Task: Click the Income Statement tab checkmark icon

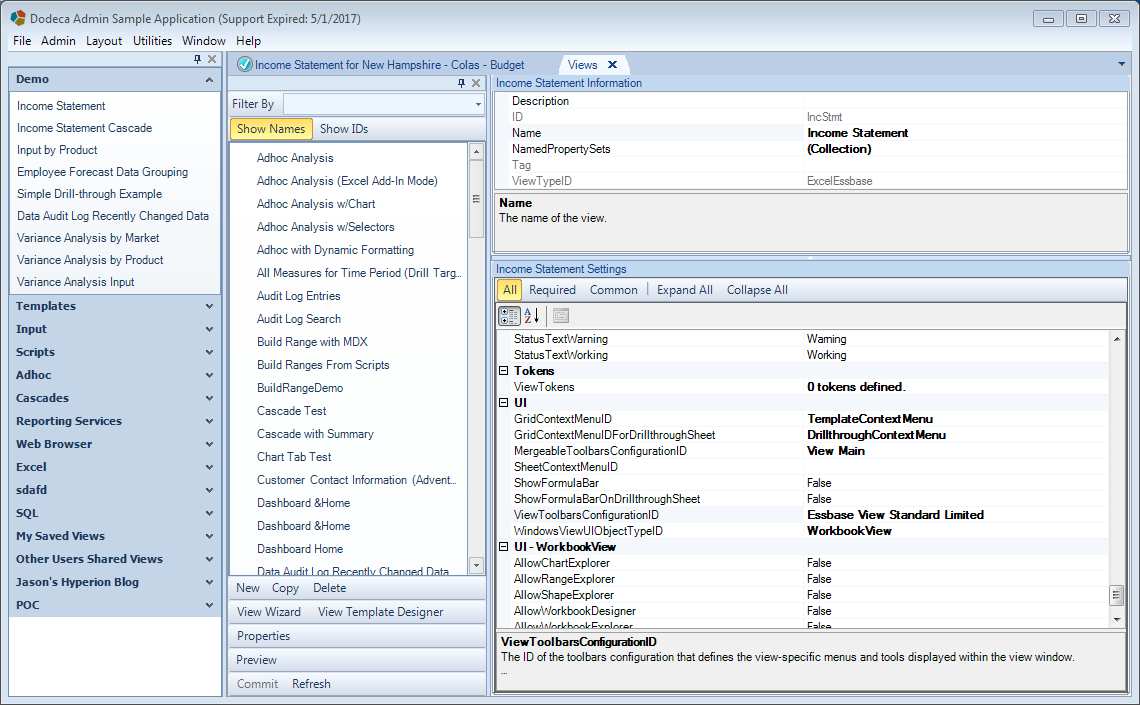Action: [245, 65]
